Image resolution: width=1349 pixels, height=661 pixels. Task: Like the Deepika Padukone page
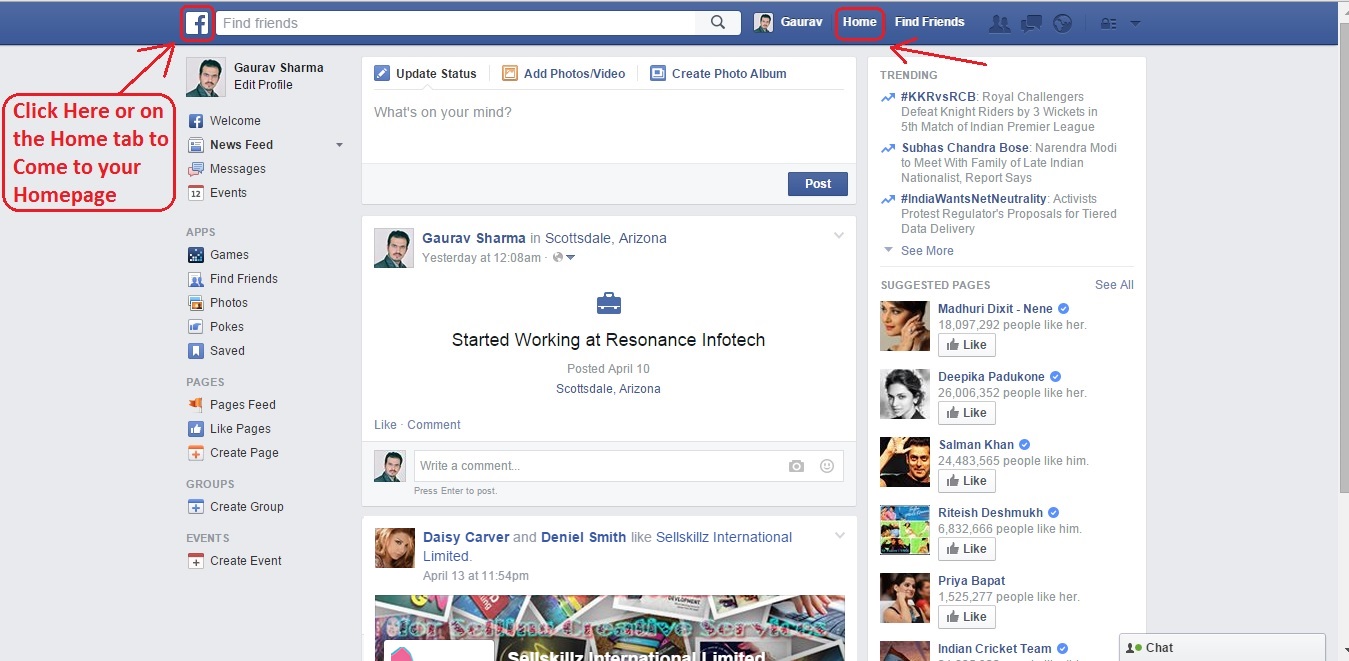pyautogui.click(x=966, y=413)
